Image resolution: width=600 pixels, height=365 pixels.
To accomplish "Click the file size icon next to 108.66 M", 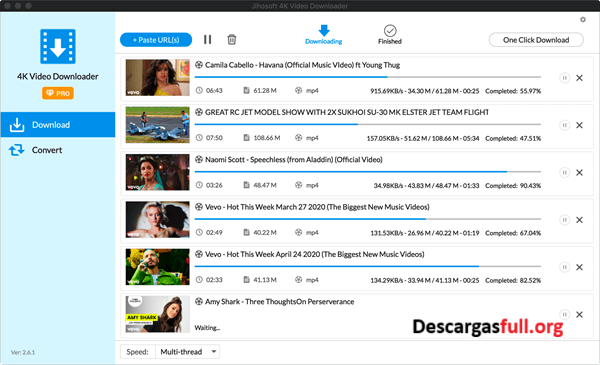I will click(x=246, y=138).
